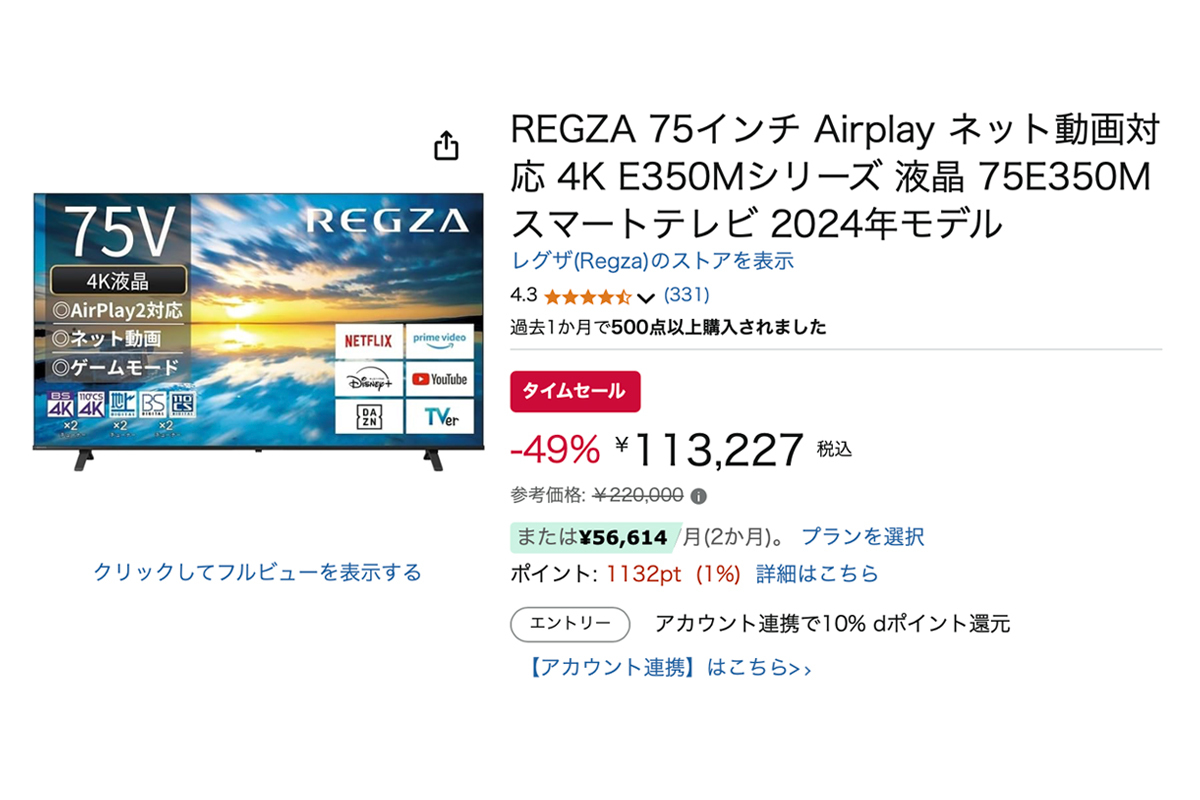This screenshot has width=1200, height=800.
Task: Click the エントリー button for dポイント還元
Action: (x=569, y=623)
